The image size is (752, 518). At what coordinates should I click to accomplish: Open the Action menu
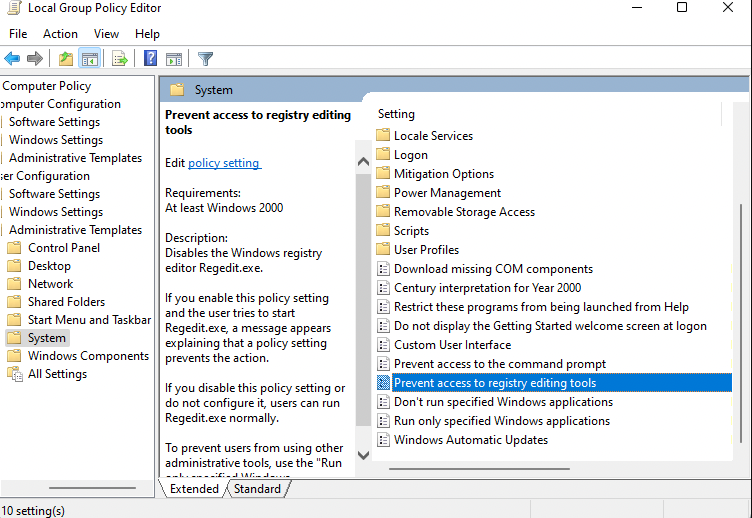60,34
